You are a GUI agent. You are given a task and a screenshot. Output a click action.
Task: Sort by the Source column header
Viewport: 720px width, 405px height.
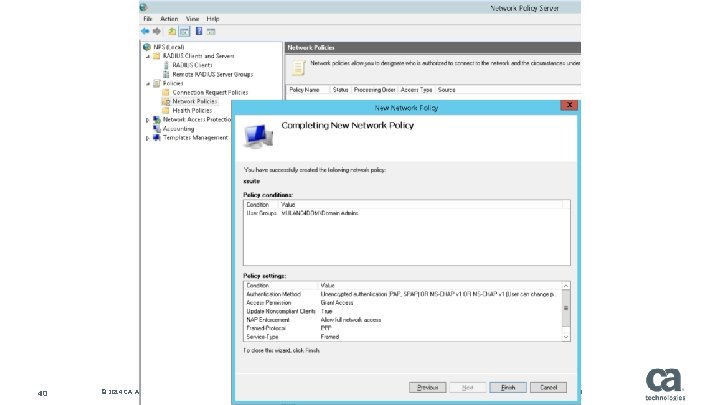click(x=446, y=90)
